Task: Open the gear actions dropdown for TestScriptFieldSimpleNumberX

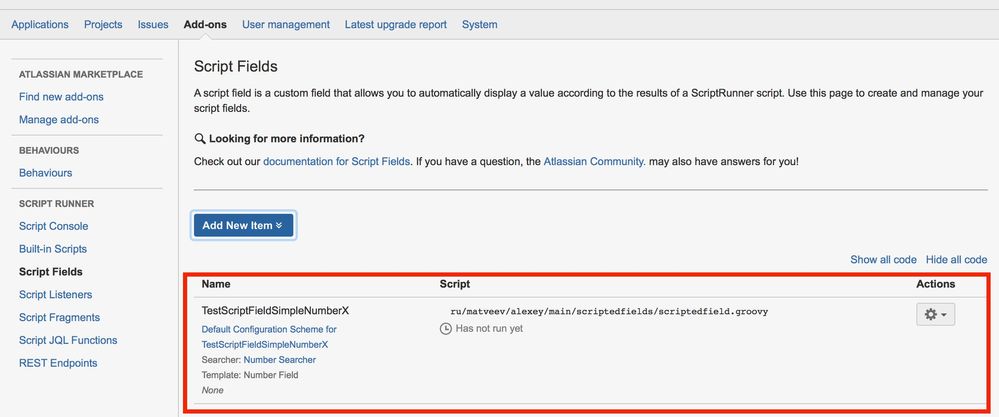Action: click(935, 315)
